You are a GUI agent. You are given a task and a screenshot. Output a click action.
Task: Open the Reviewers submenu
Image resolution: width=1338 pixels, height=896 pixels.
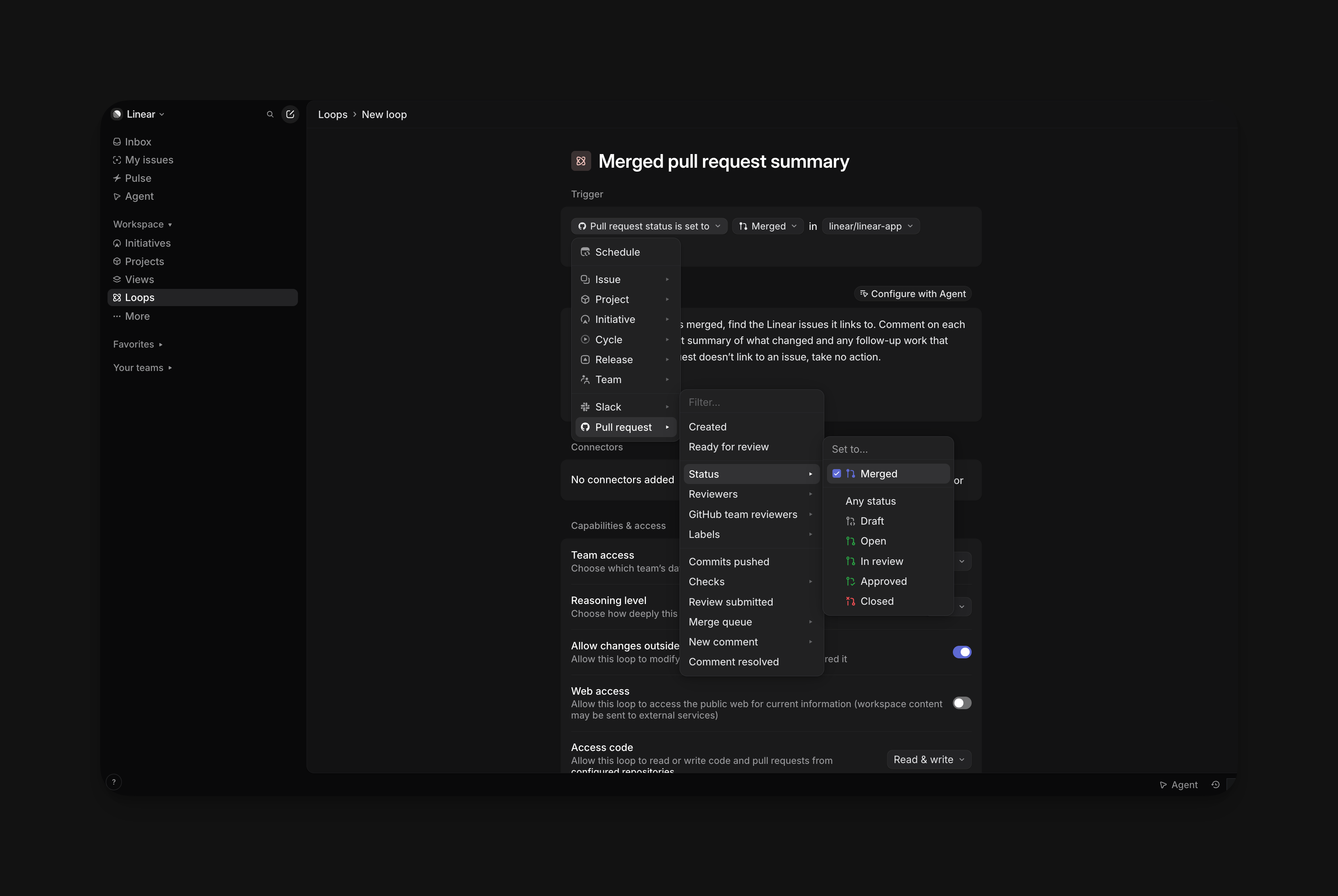751,494
